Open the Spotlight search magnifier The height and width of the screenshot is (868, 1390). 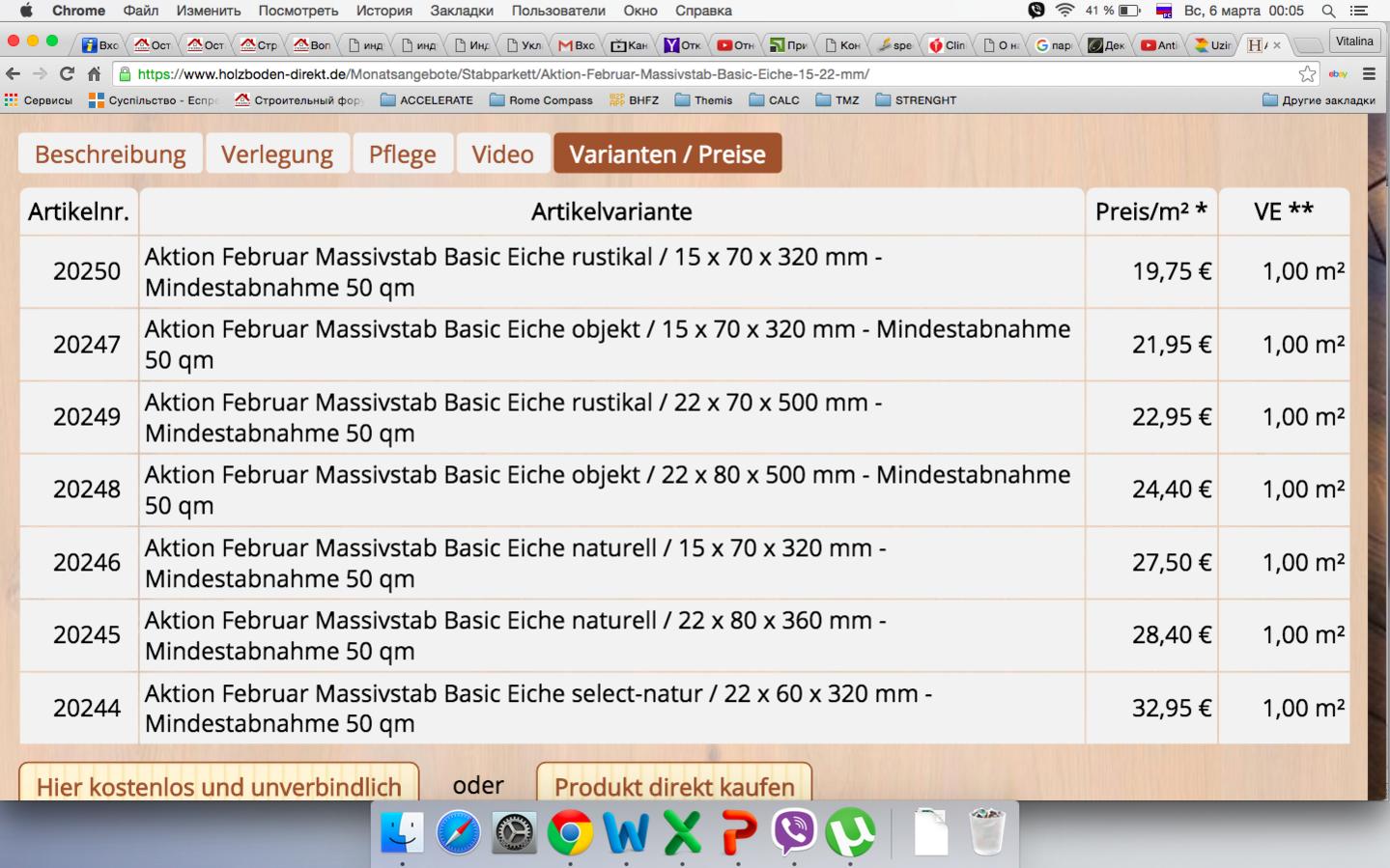(1328, 11)
